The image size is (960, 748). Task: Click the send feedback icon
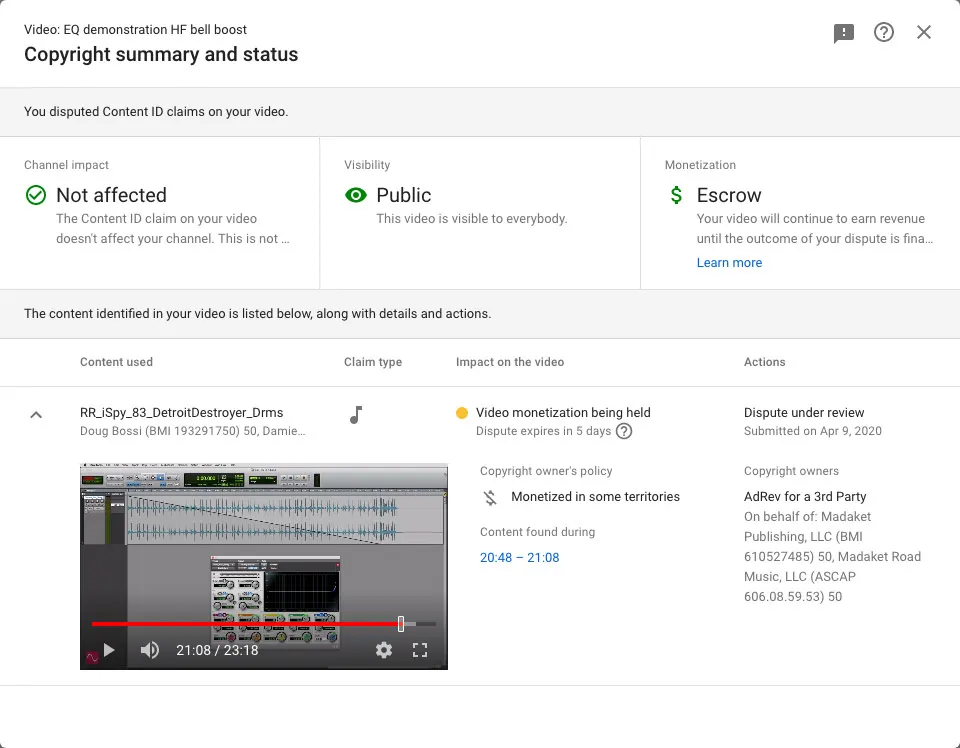[844, 32]
